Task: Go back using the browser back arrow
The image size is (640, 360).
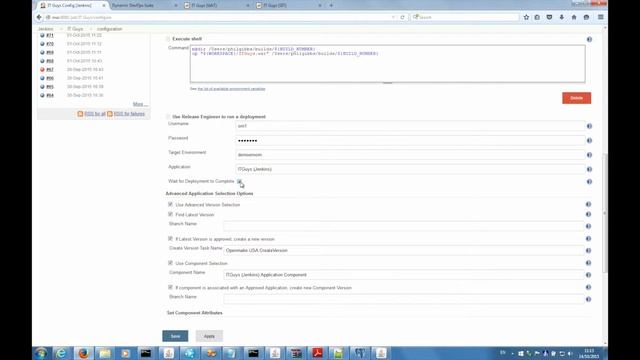Action: (39, 17)
